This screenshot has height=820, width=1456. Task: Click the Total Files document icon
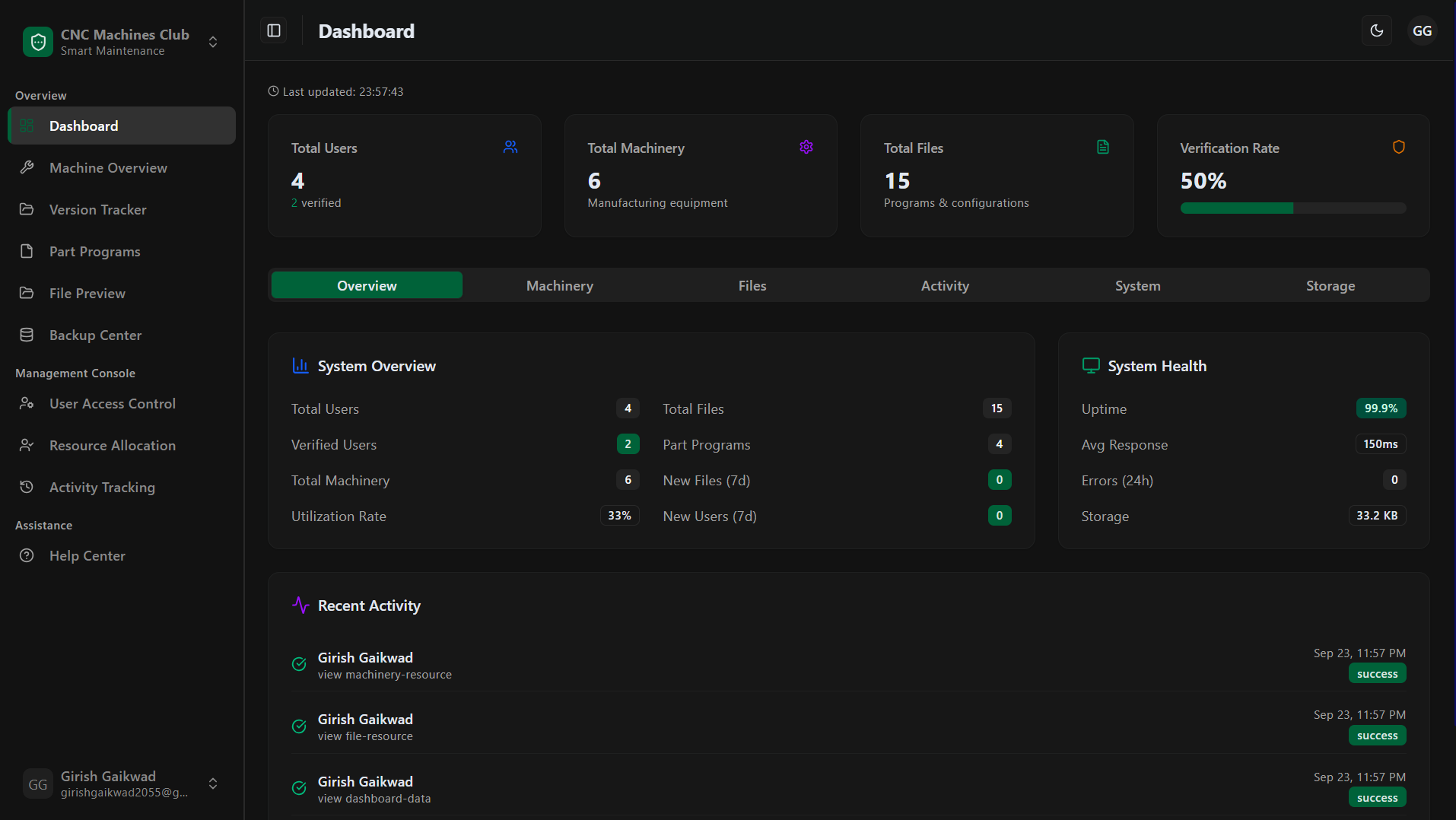[x=1102, y=147]
